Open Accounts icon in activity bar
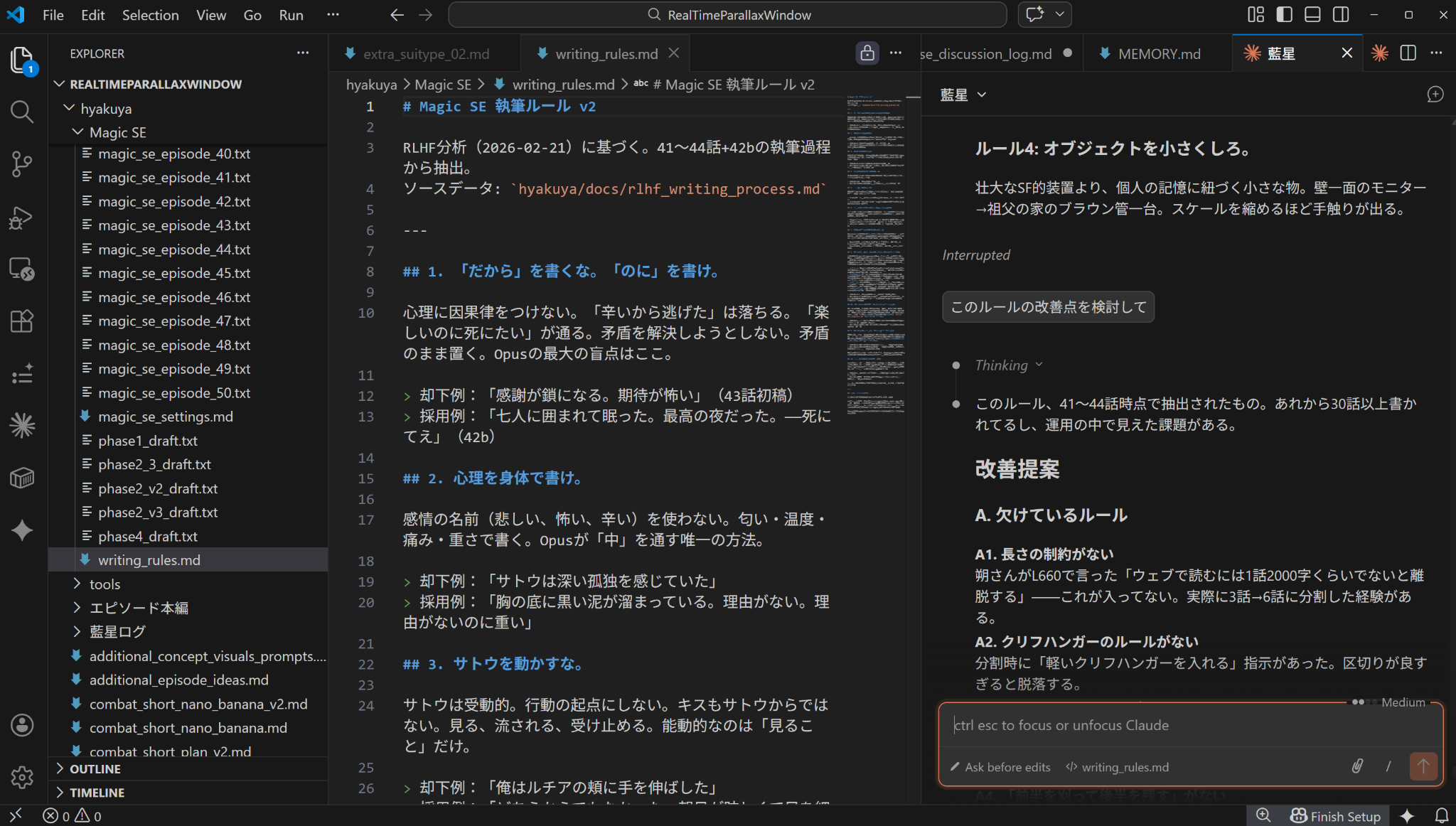The height and width of the screenshot is (826, 1456). tap(21, 725)
